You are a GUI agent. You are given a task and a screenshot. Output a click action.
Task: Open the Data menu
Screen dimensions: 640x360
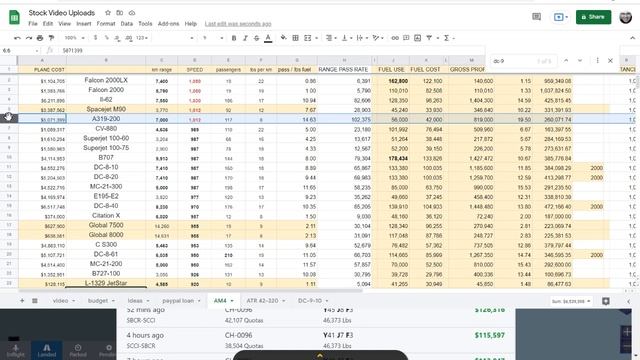click(x=127, y=24)
